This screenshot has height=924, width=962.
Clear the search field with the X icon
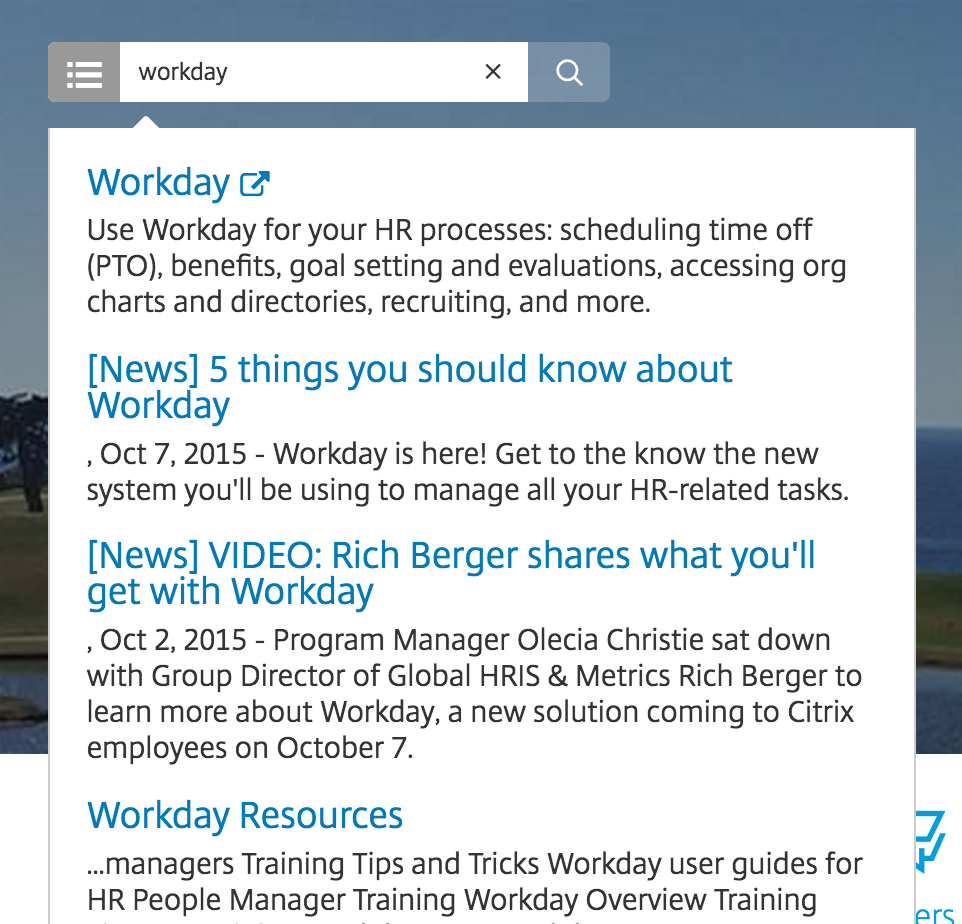tap(493, 72)
